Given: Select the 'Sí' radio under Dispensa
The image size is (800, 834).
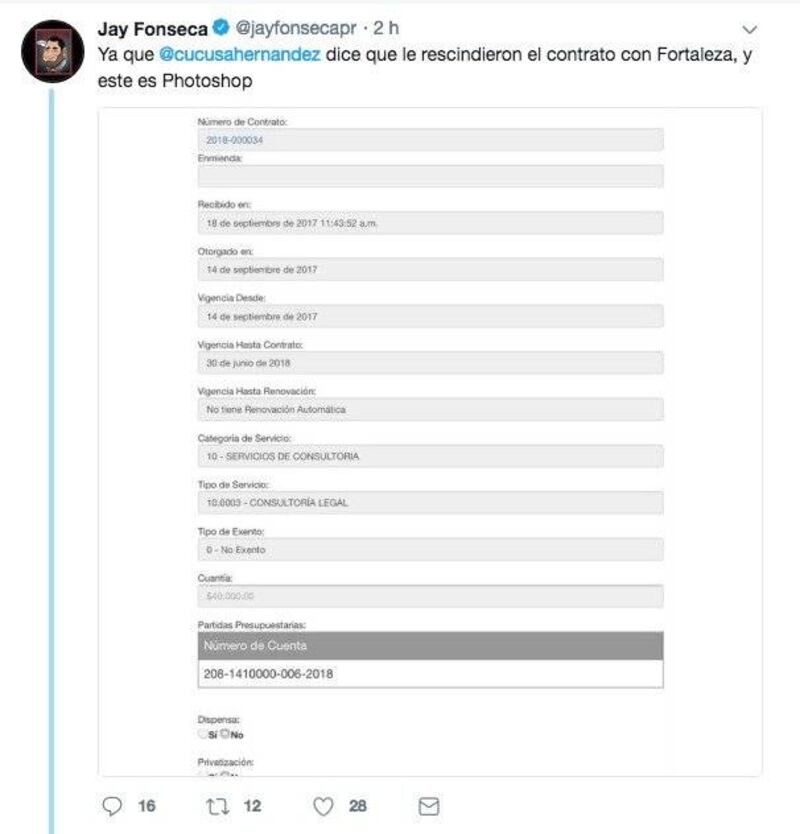Looking at the screenshot, I should [204, 734].
